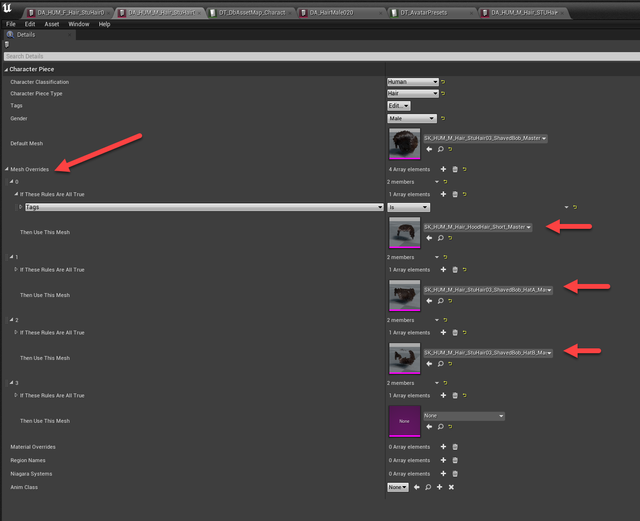640x521 pixels.
Task: Clear element 0 rules array with trash icon
Action: click(455, 194)
